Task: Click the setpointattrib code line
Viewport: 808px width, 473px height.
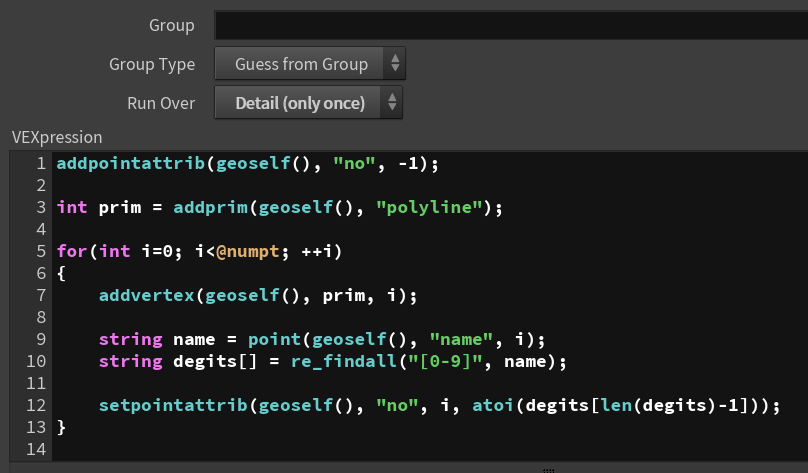Action: coord(440,405)
